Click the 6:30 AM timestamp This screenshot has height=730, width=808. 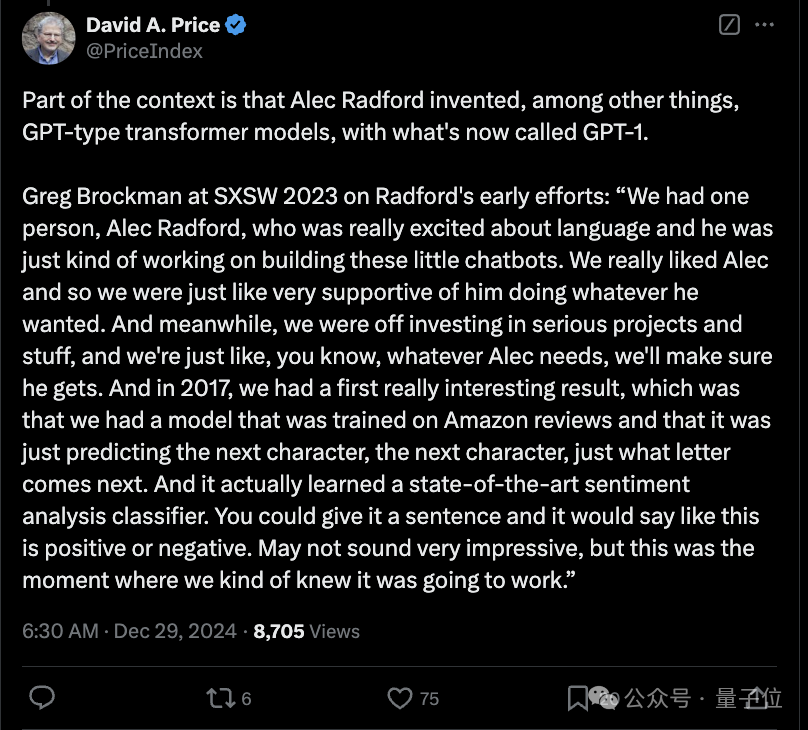(x=60, y=631)
